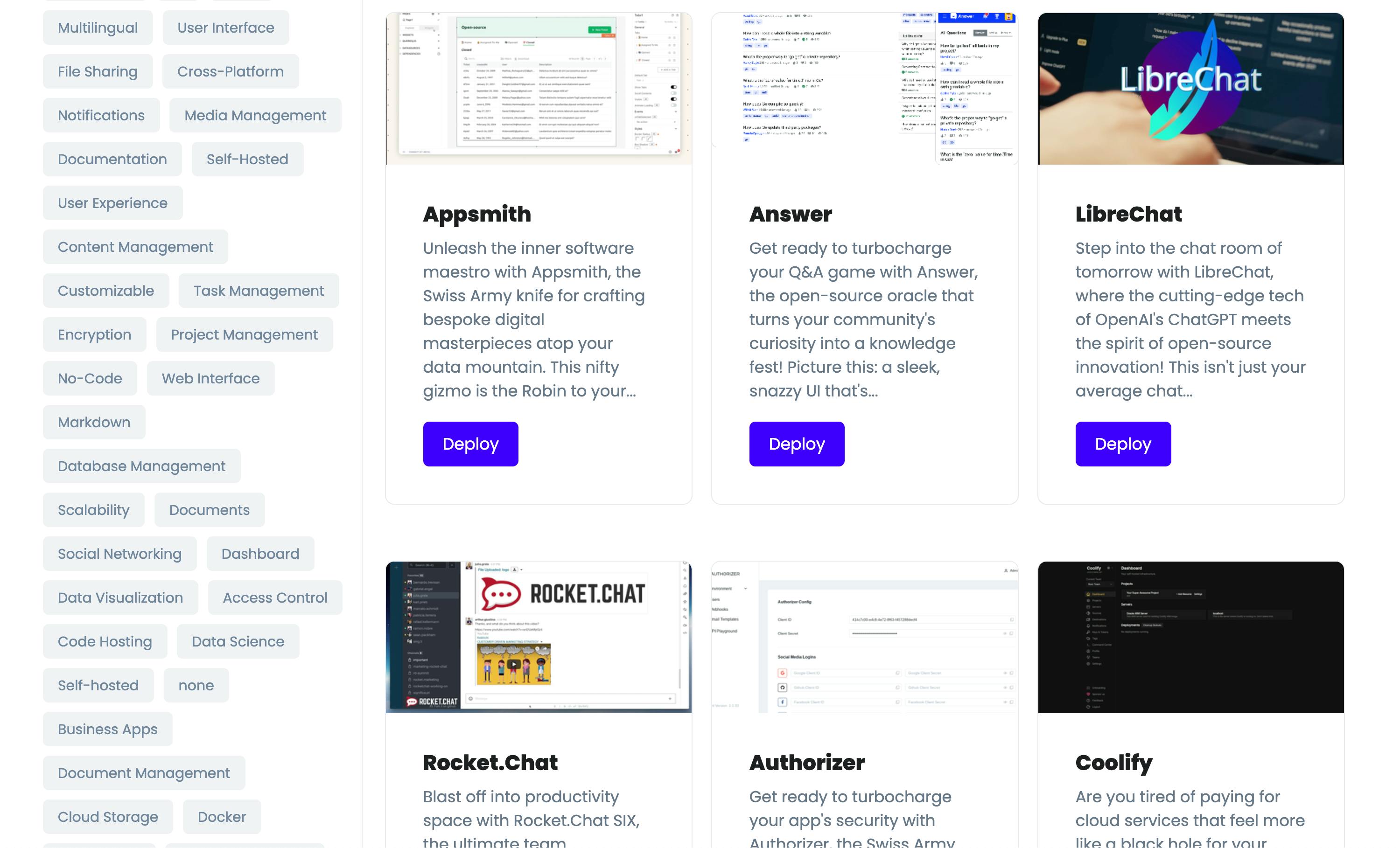
Task: Filter by Social Networking tag
Action: (120, 554)
